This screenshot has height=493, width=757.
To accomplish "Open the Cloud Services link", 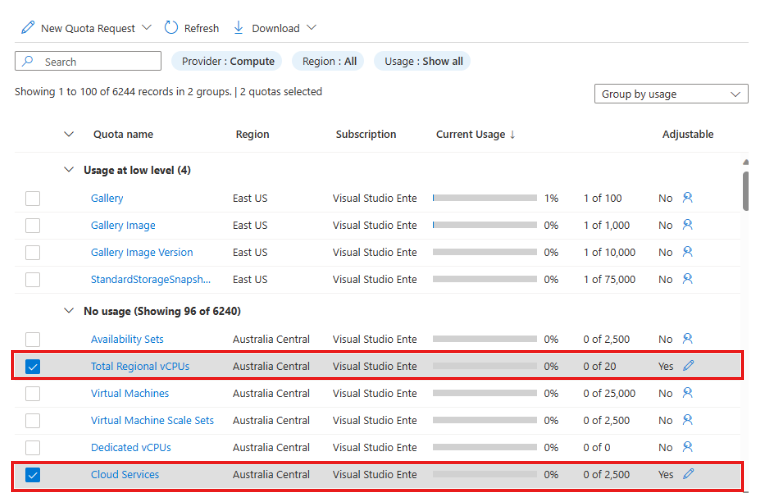I will (125, 474).
